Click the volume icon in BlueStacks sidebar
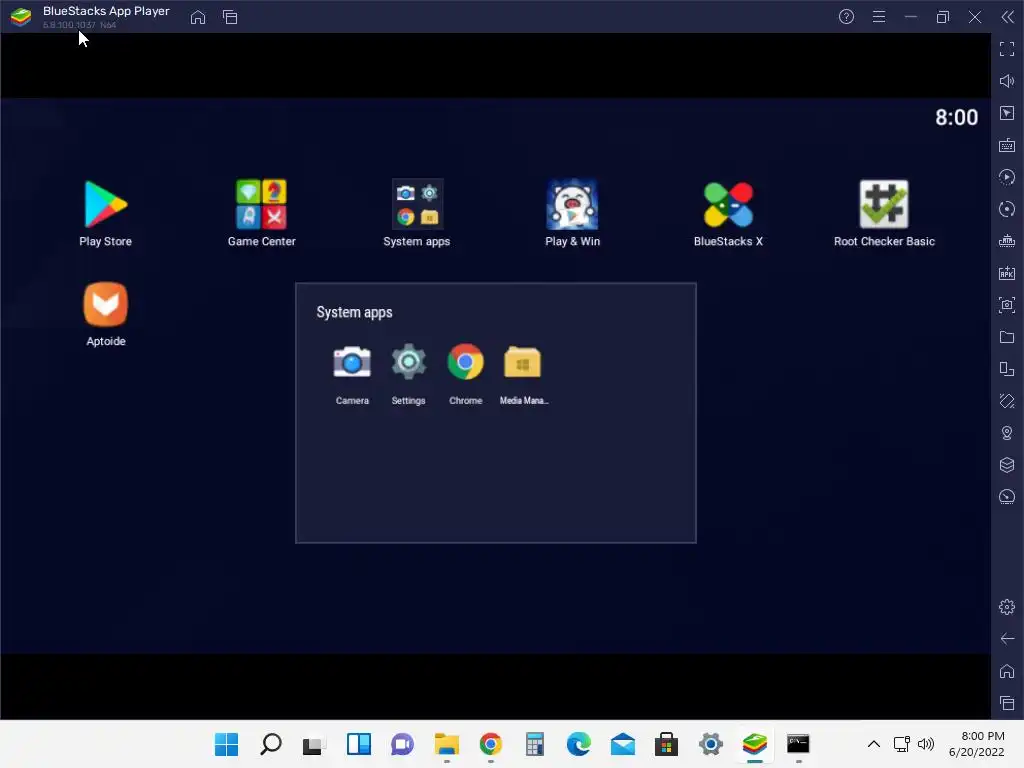 pos(1007,81)
